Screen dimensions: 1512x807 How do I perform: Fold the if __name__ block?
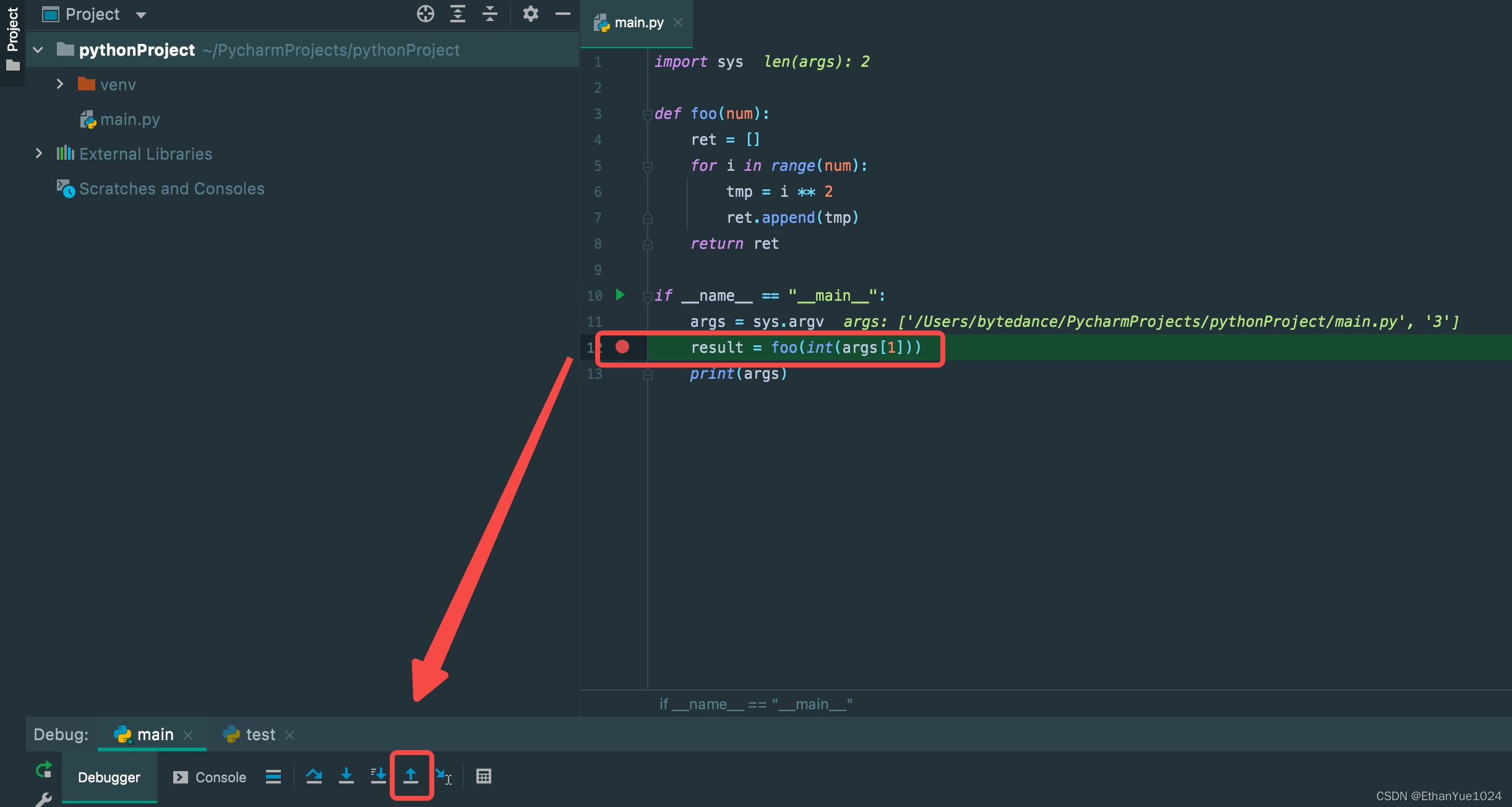[648, 296]
